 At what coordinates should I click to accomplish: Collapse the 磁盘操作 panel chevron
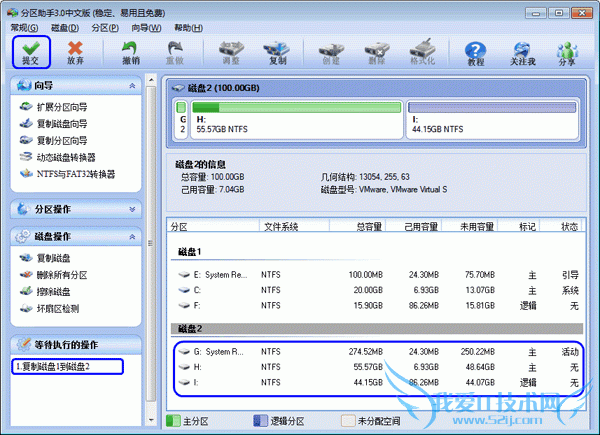(132, 237)
